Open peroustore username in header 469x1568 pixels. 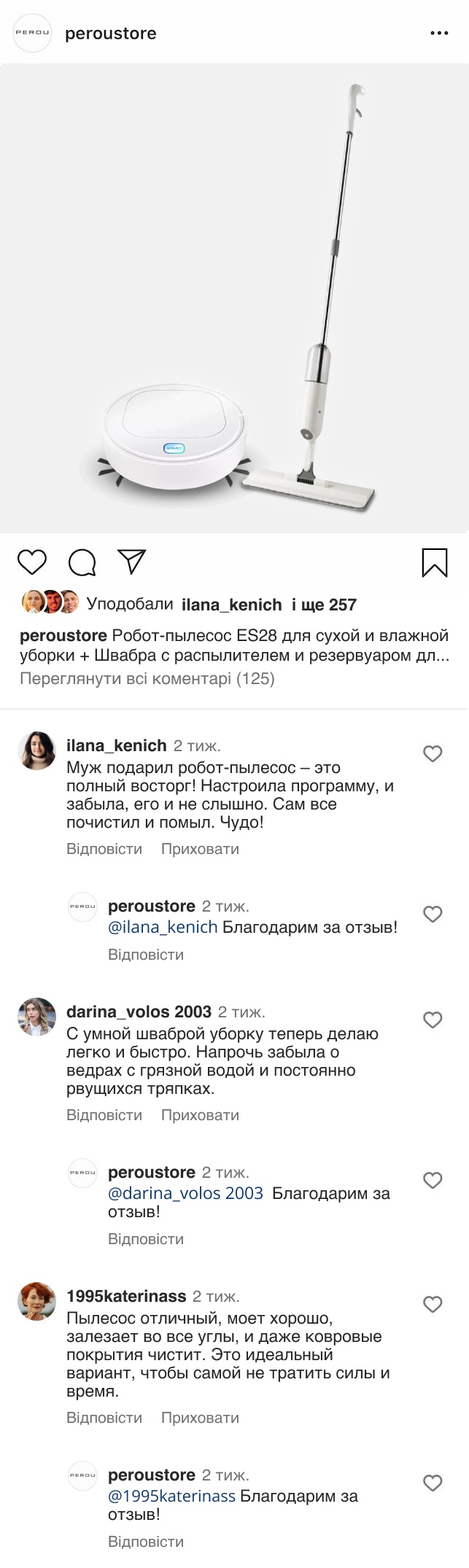click(111, 34)
